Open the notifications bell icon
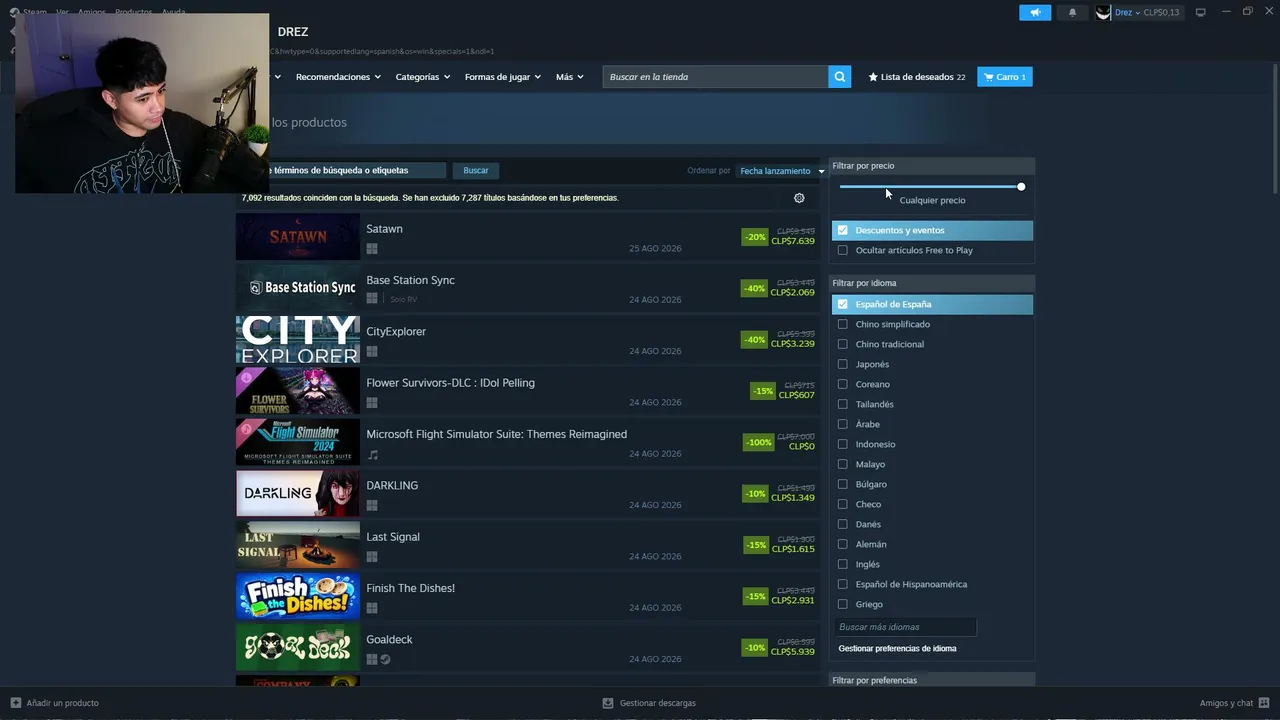This screenshot has height=720, width=1280. tap(1073, 12)
